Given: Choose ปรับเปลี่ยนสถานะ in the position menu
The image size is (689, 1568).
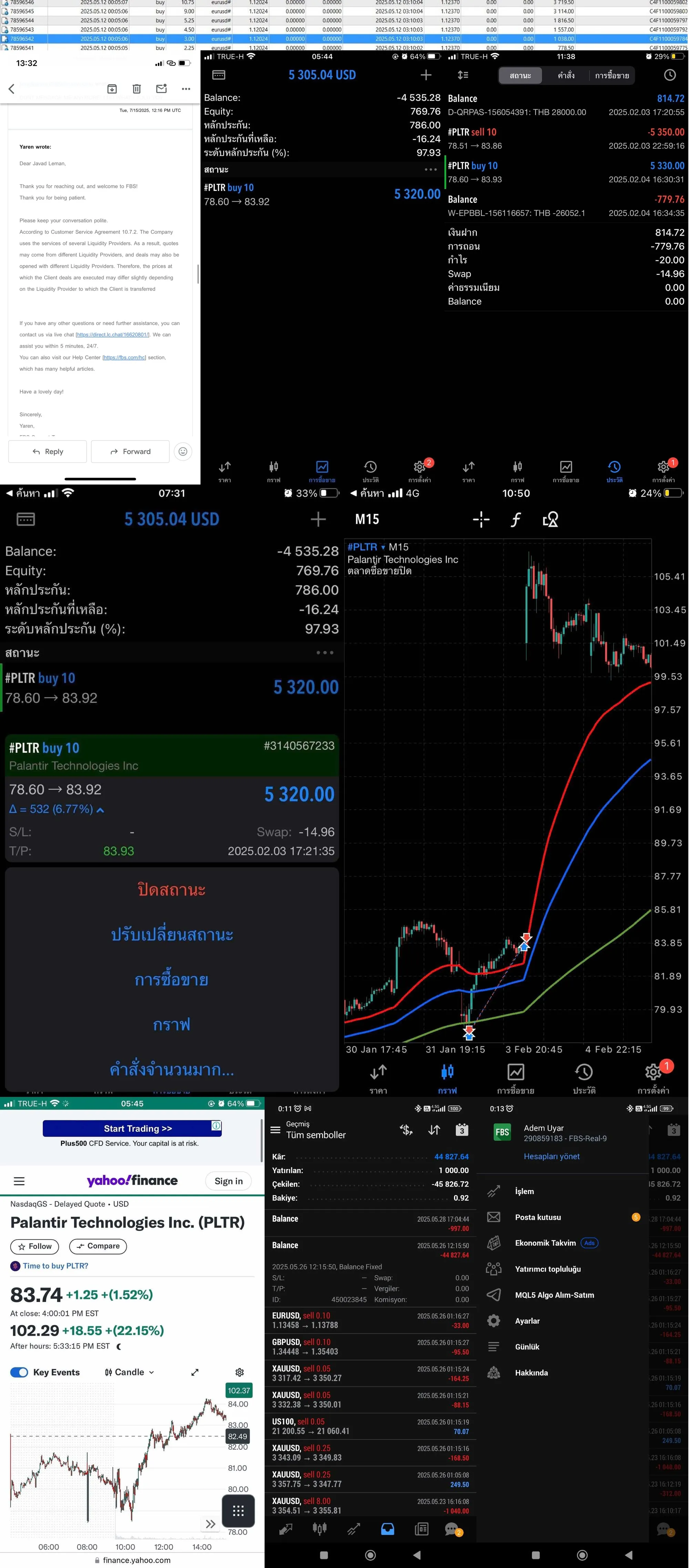Looking at the screenshot, I should pos(172,934).
